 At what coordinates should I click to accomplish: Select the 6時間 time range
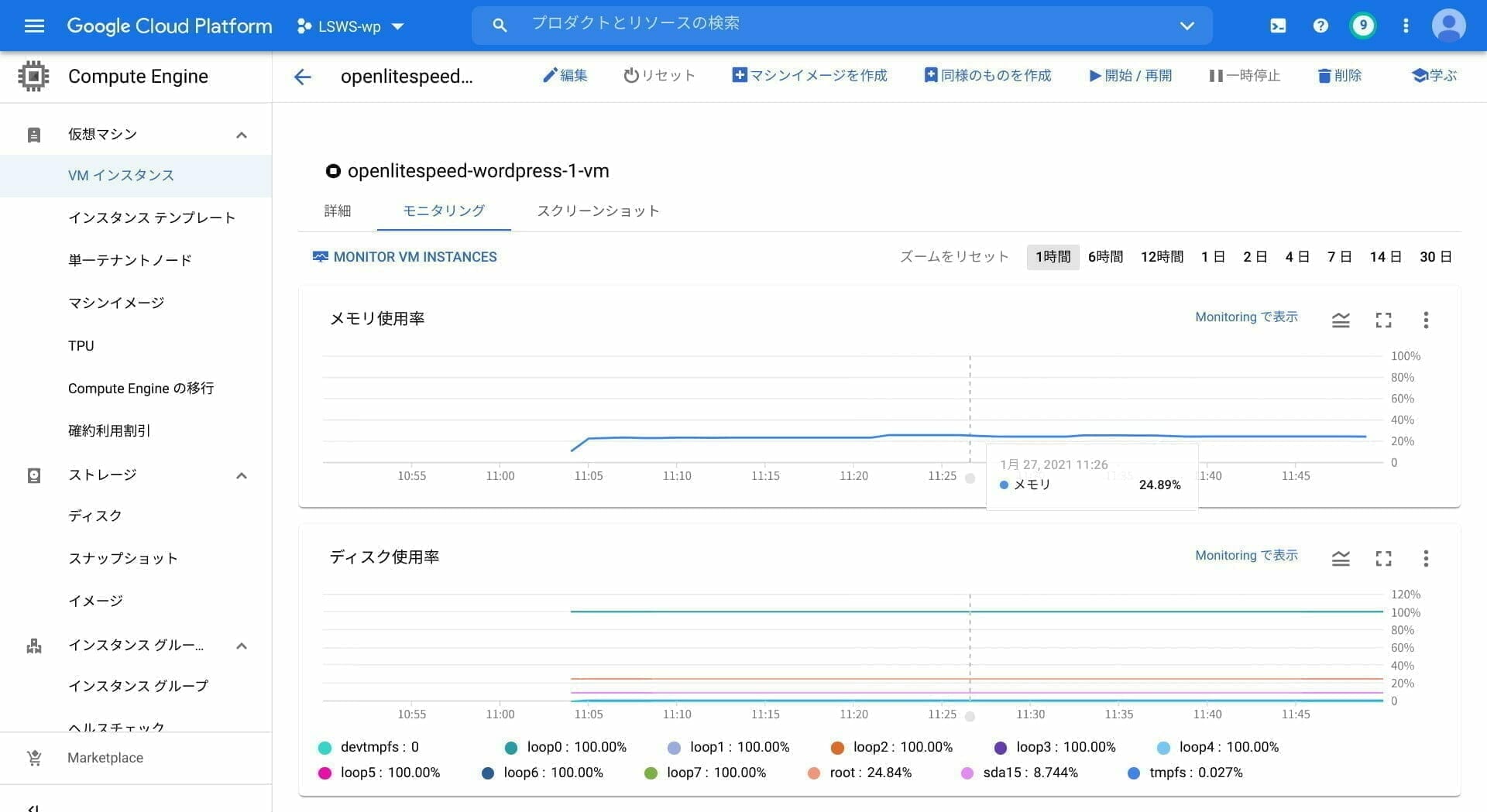(1105, 257)
